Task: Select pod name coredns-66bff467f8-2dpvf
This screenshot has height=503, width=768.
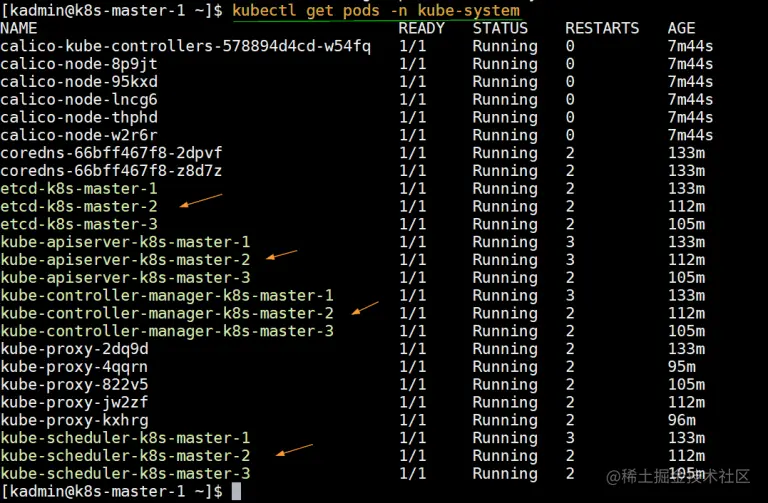Action: click(x=111, y=153)
